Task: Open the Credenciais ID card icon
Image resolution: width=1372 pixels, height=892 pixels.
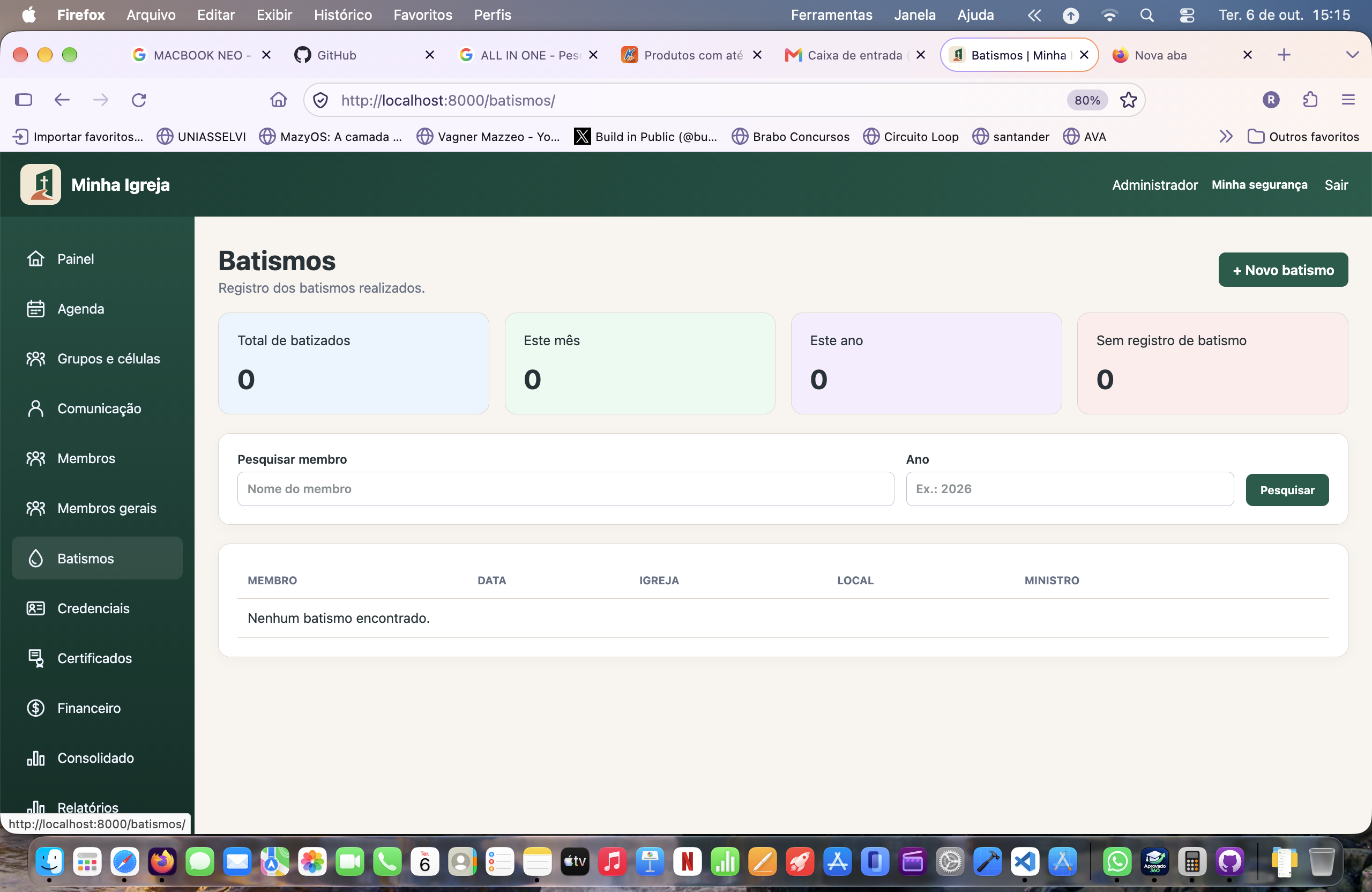Action: (36, 608)
